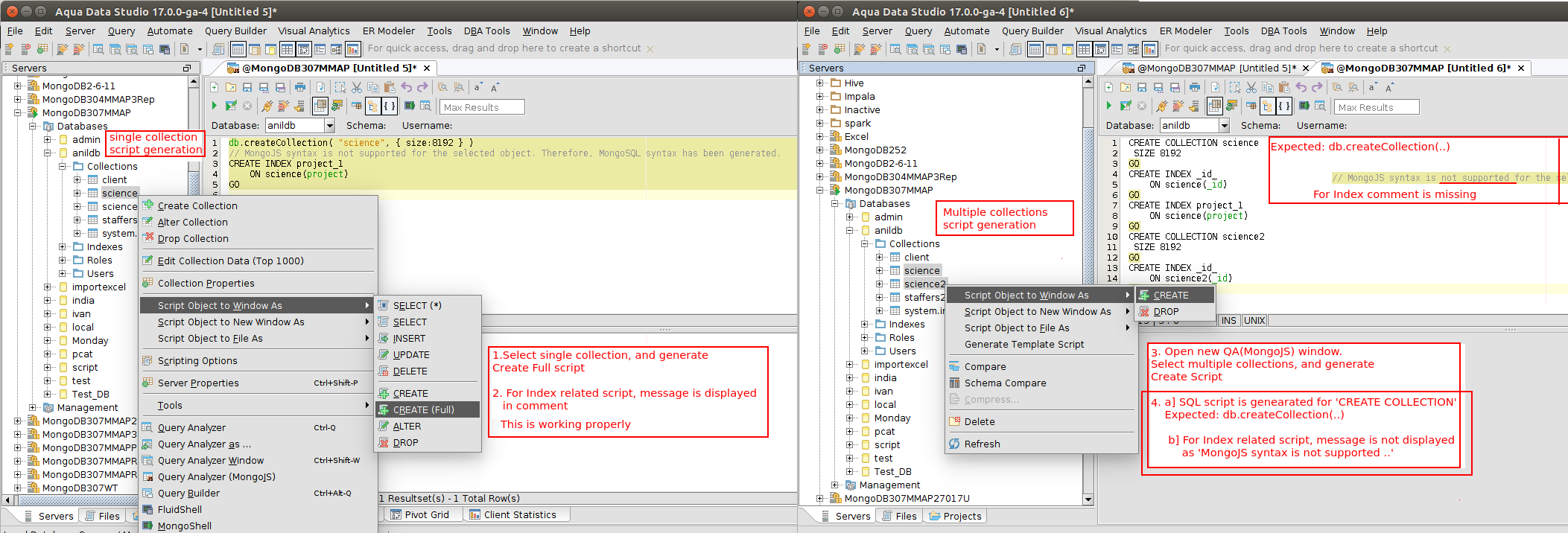Image resolution: width=1568 pixels, height=533 pixels.
Task: Click Print icon in right window editor toolbar
Action: click(1194, 87)
